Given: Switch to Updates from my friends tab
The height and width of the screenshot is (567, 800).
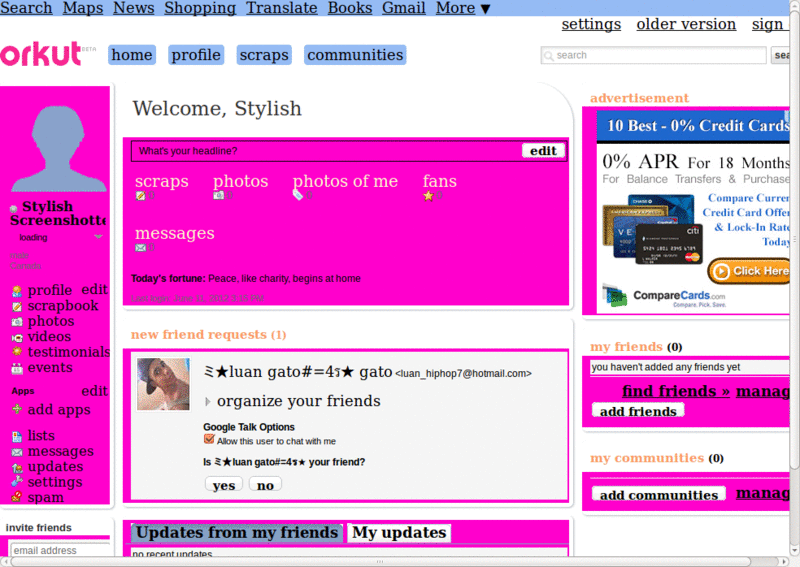Looking at the screenshot, I should pos(237,532).
